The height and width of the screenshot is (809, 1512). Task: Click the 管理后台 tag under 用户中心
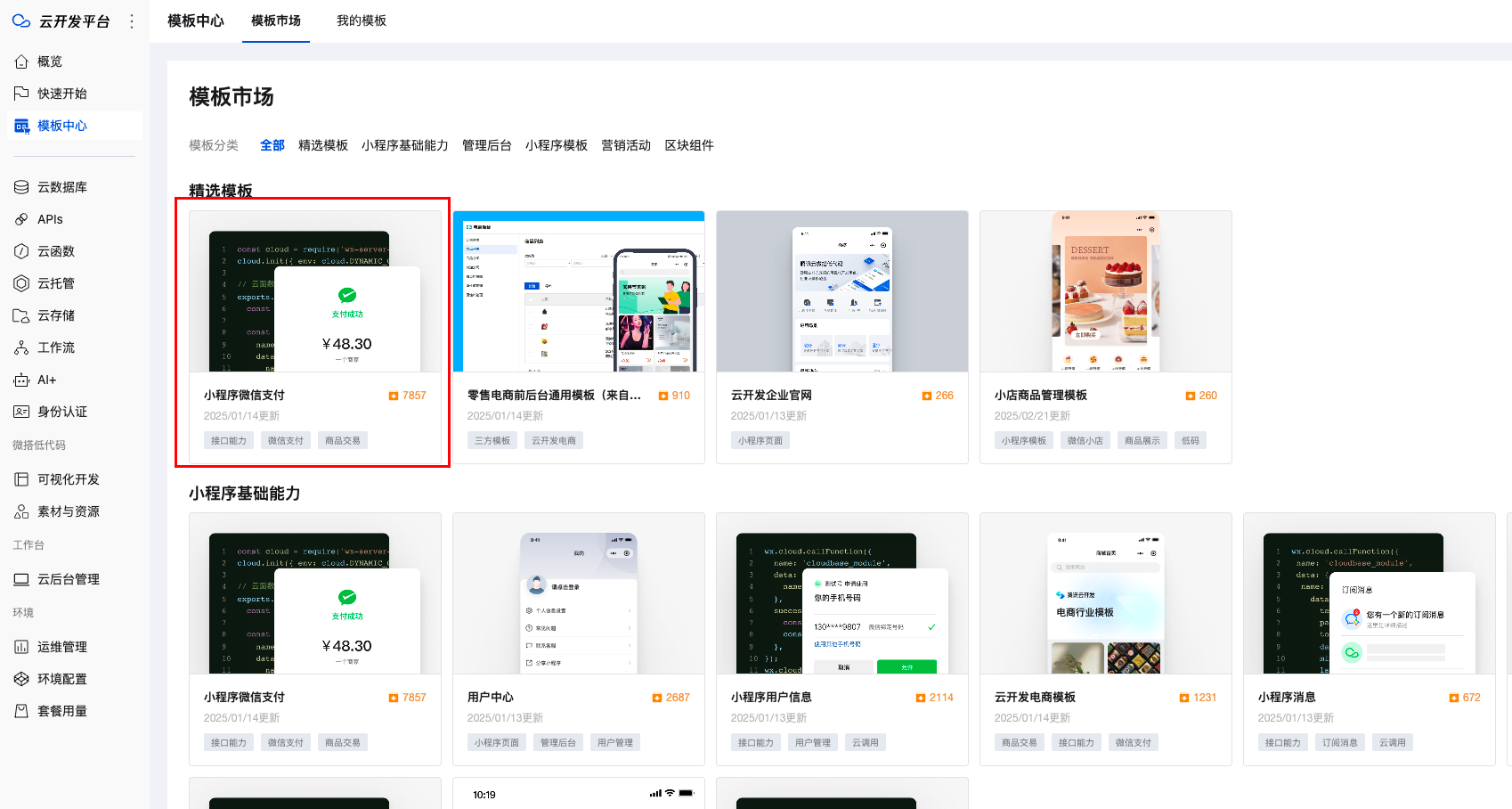558,742
